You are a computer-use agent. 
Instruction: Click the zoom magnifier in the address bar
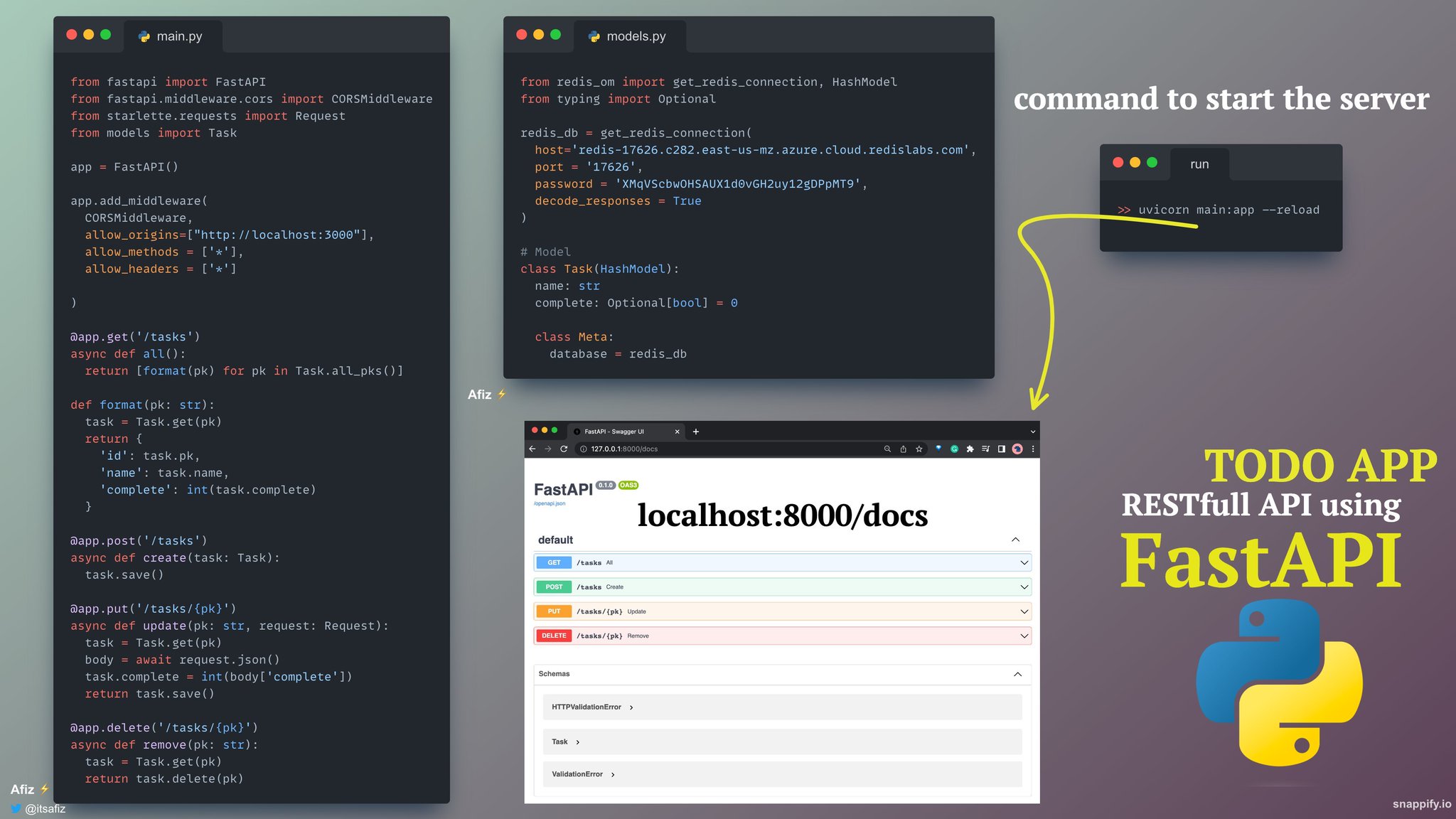pyautogui.click(x=887, y=449)
